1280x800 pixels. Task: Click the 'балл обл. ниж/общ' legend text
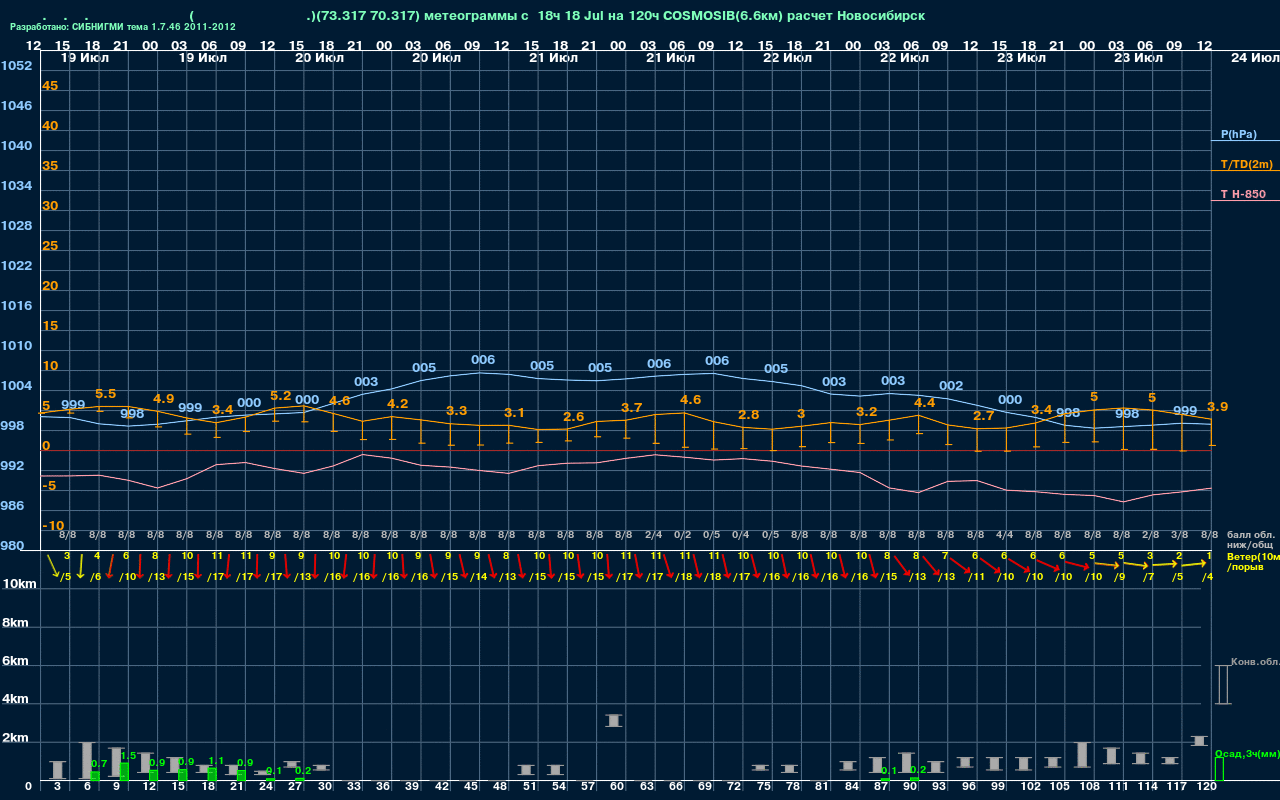(x=1251, y=539)
